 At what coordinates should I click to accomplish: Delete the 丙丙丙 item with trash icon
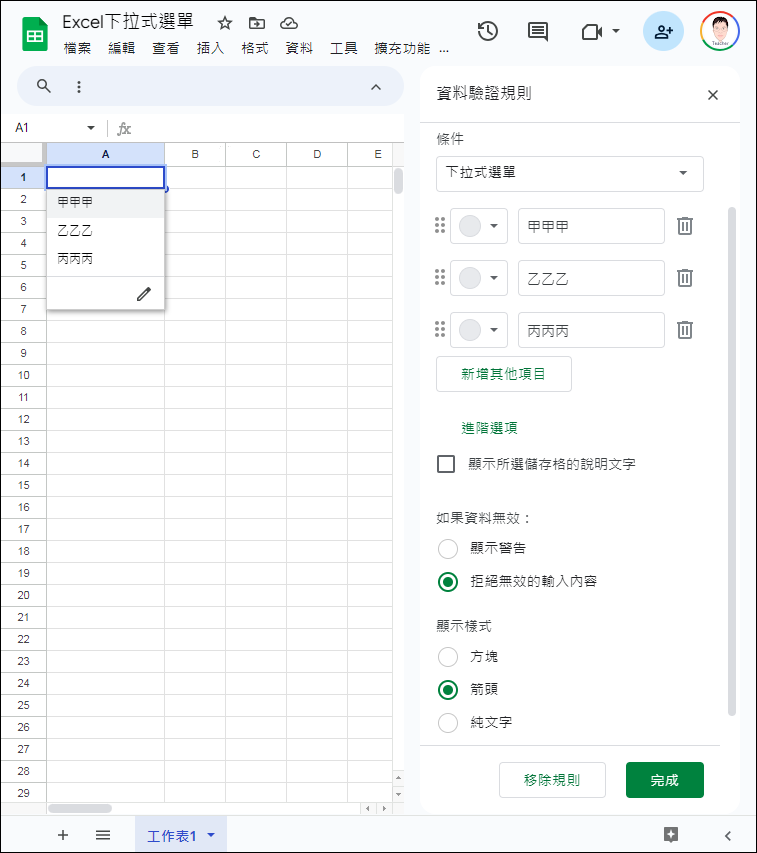pyautogui.click(x=685, y=330)
